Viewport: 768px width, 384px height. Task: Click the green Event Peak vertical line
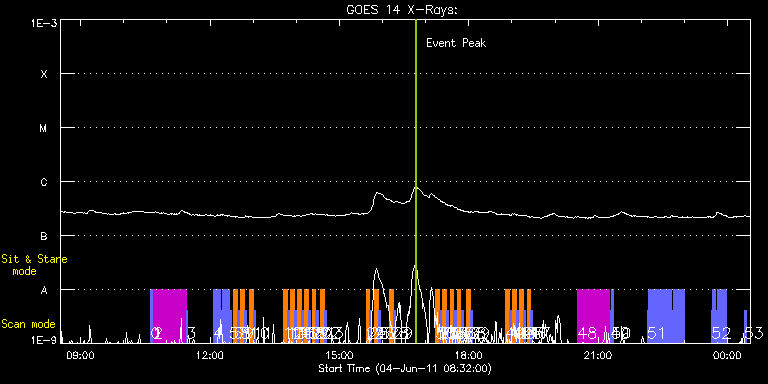[415, 181]
